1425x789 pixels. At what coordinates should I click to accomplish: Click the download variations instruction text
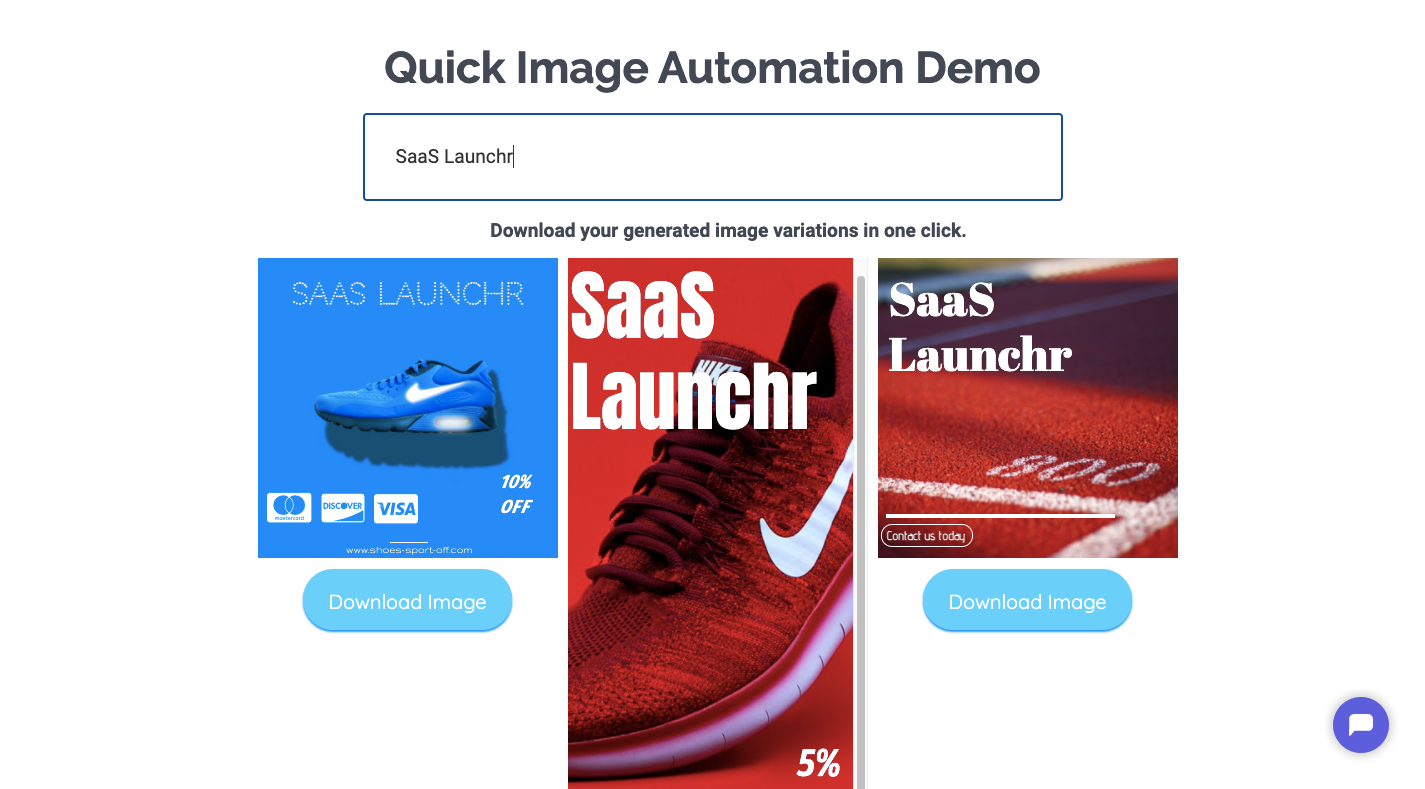[x=728, y=231]
